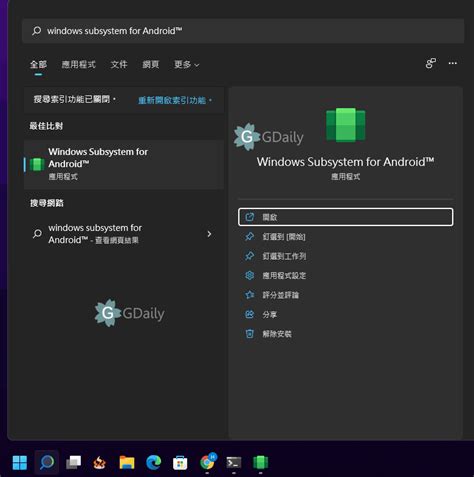
Task: Click the search connections icon near the ellipsis
Action: click(x=431, y=63)
